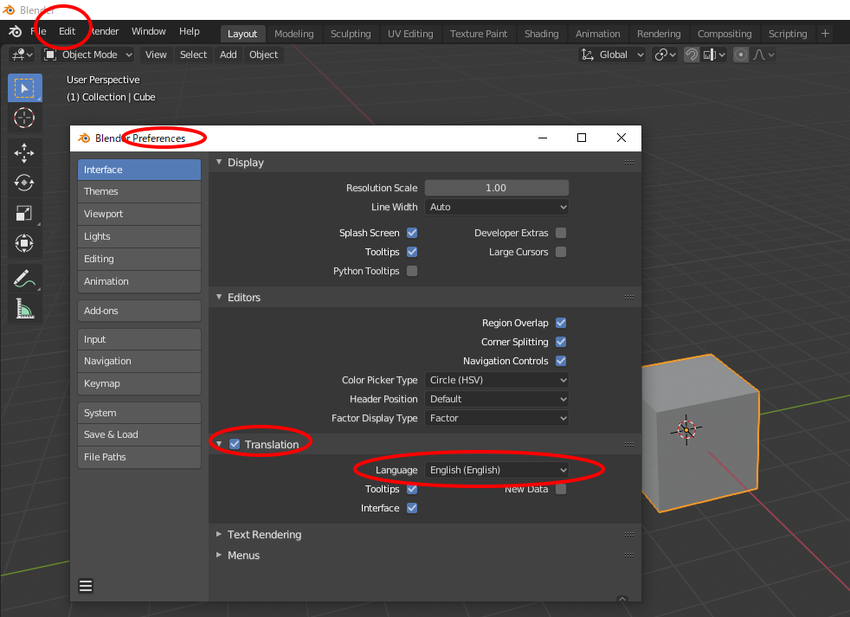This screenshot has height=617, width=850.
Task: Open the Global transform orientation dropdown
Action: (x=613, y=55)
